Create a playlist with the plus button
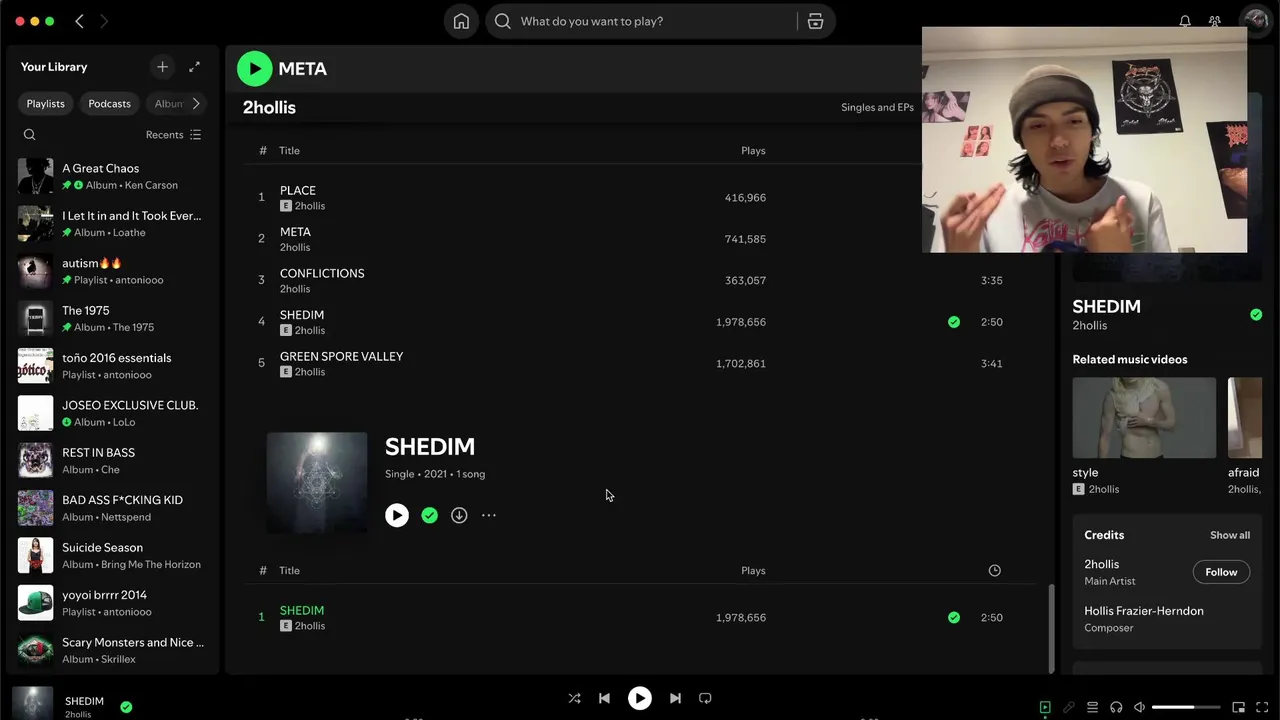This screenshot has width=1280, height=720. pyautogui.click(x=162, y=67)
